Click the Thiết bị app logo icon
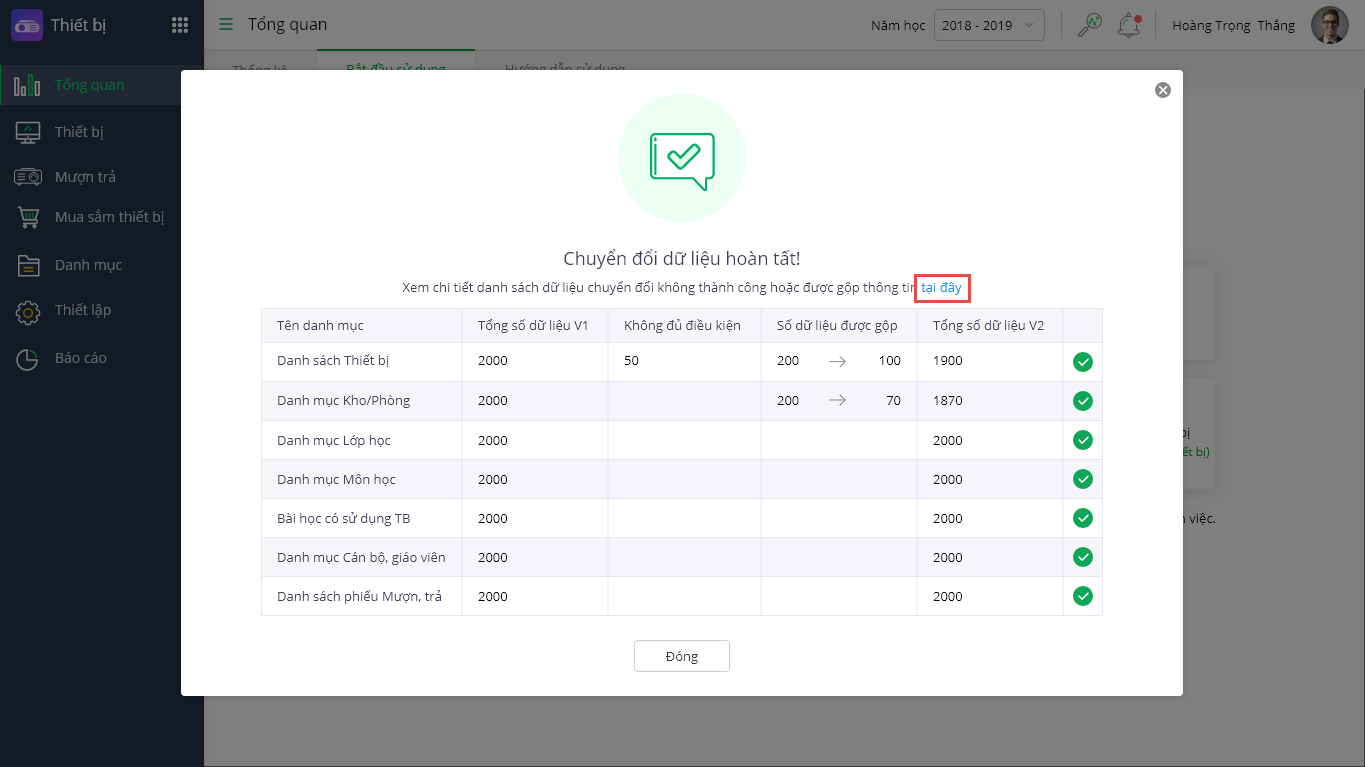1365x767 pixels. [x=26, y=25]
